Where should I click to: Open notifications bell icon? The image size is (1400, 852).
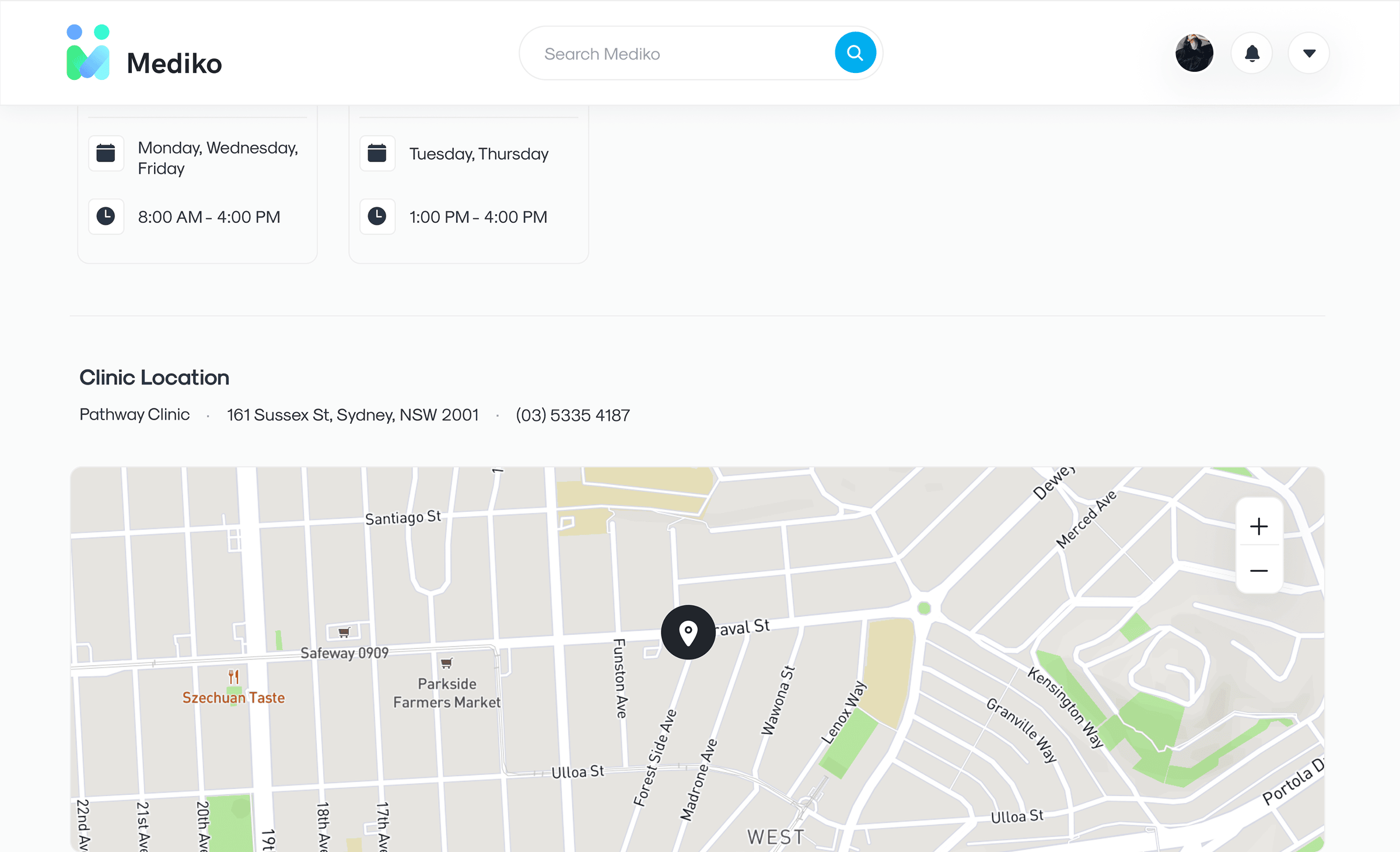tap(1252, 53)
